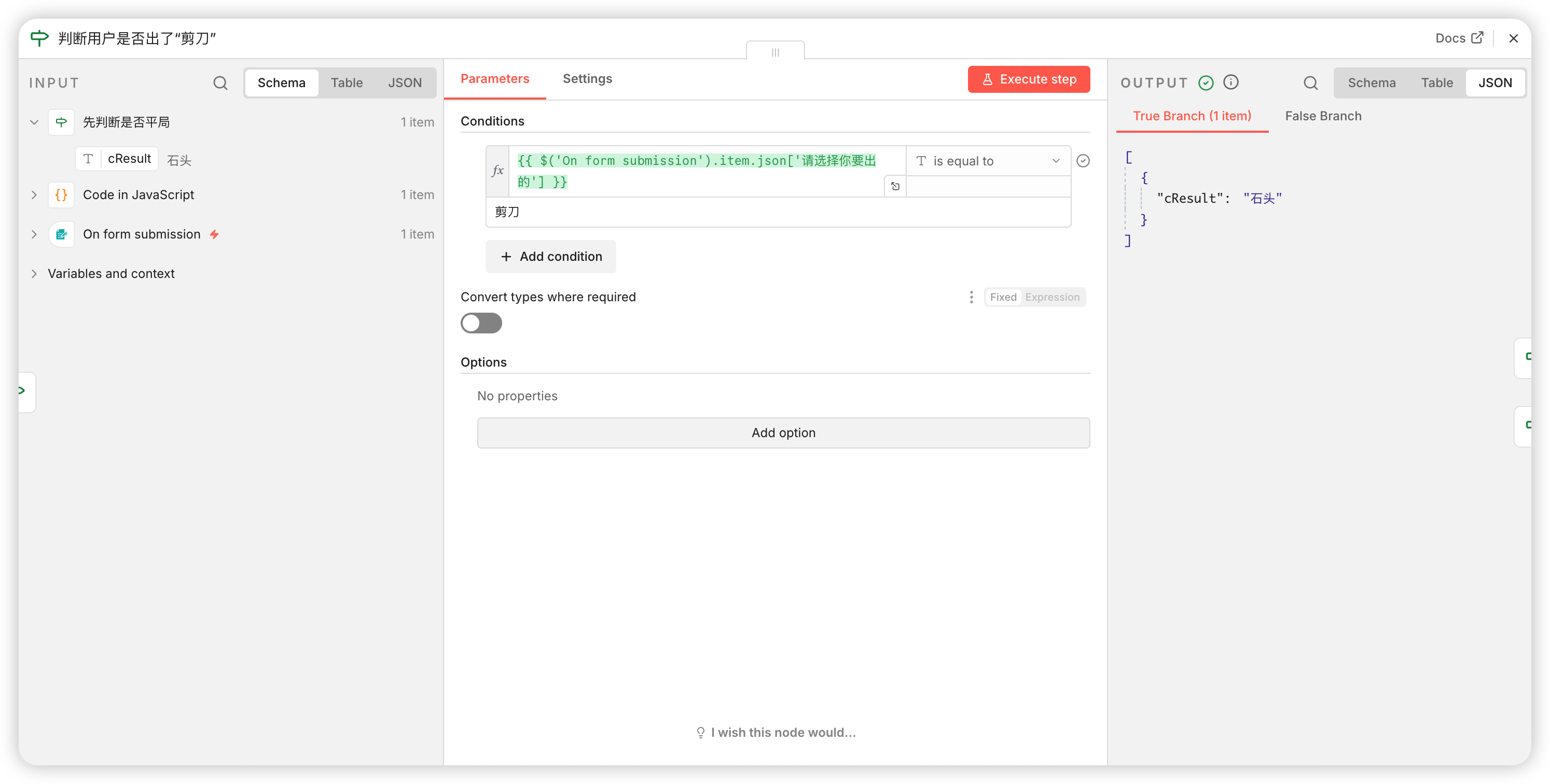This screenshot has height=784, width=1550.
Task: Click the output info icon
Action: (1231, 82)
